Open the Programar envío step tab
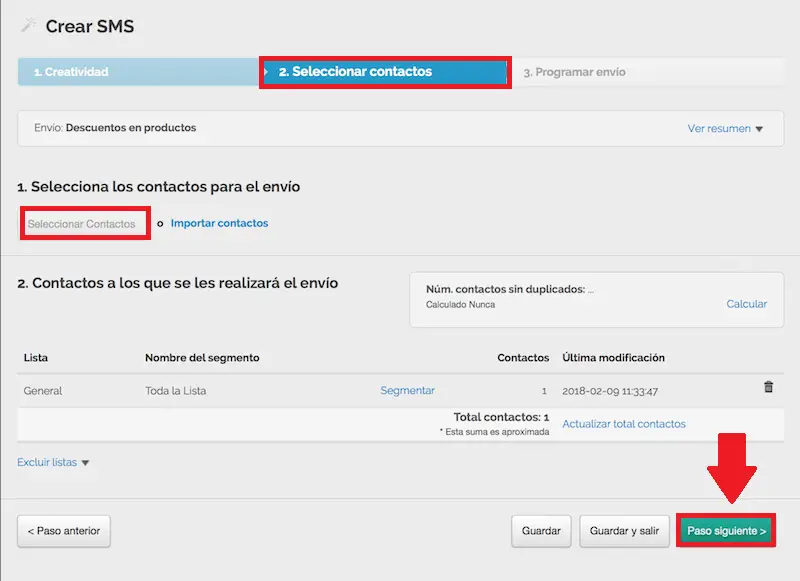 648,72
